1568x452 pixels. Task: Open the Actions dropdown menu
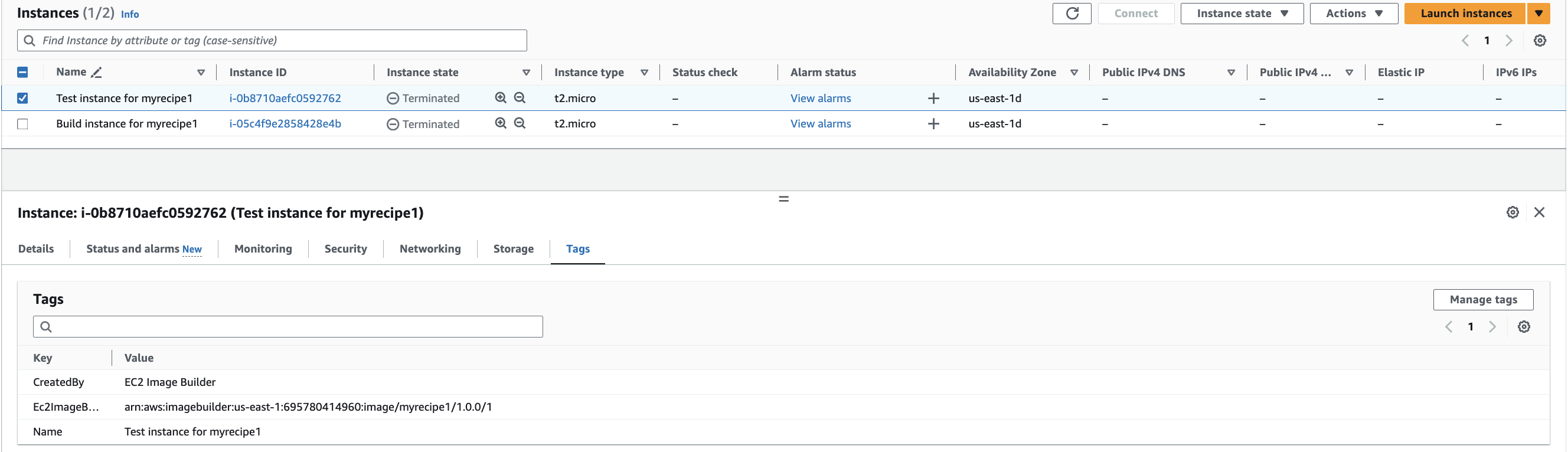1353,14
